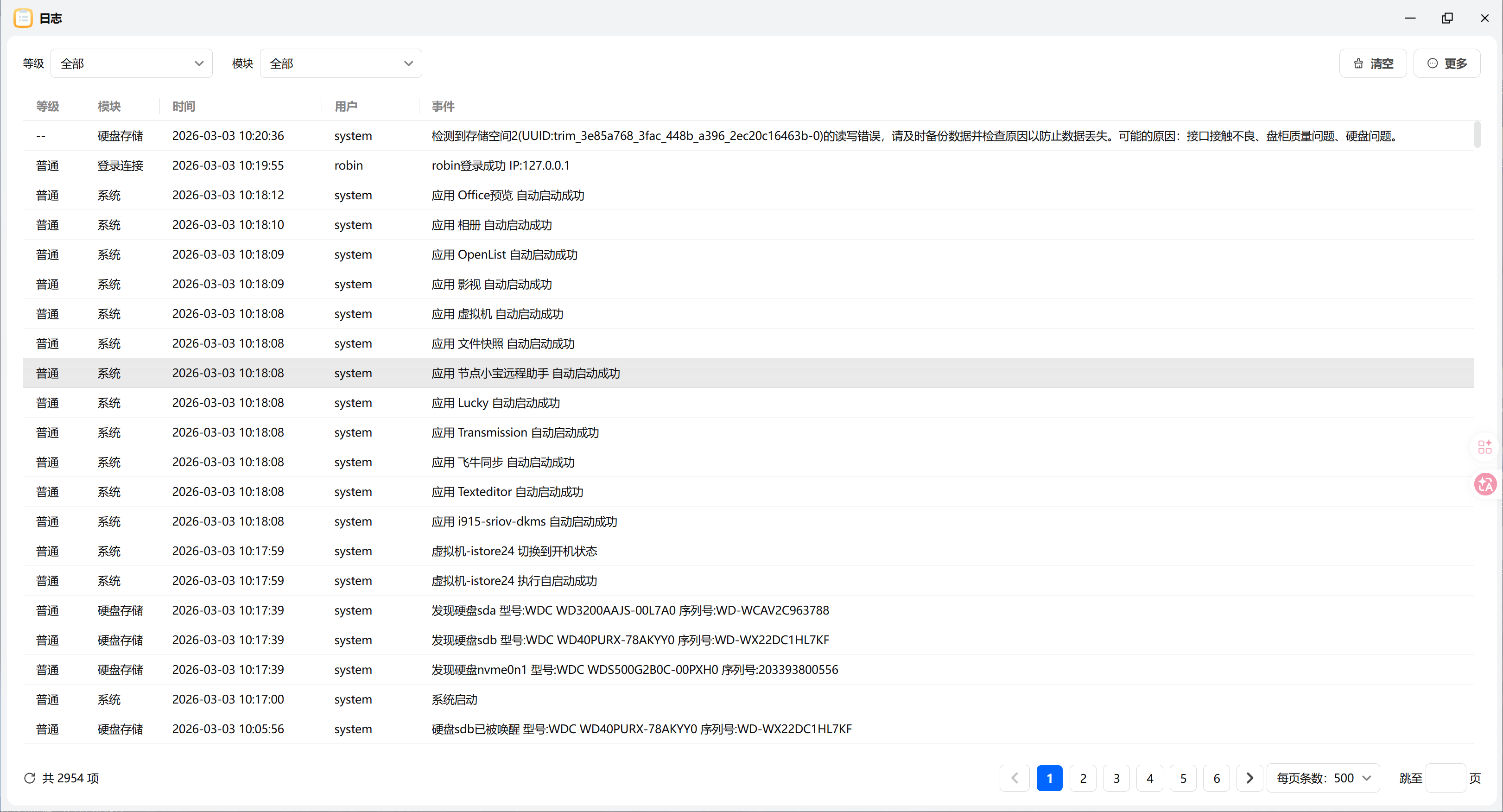Click the 时间 column header
Viewport: 1503px width, 812px height.
(184, 106)
